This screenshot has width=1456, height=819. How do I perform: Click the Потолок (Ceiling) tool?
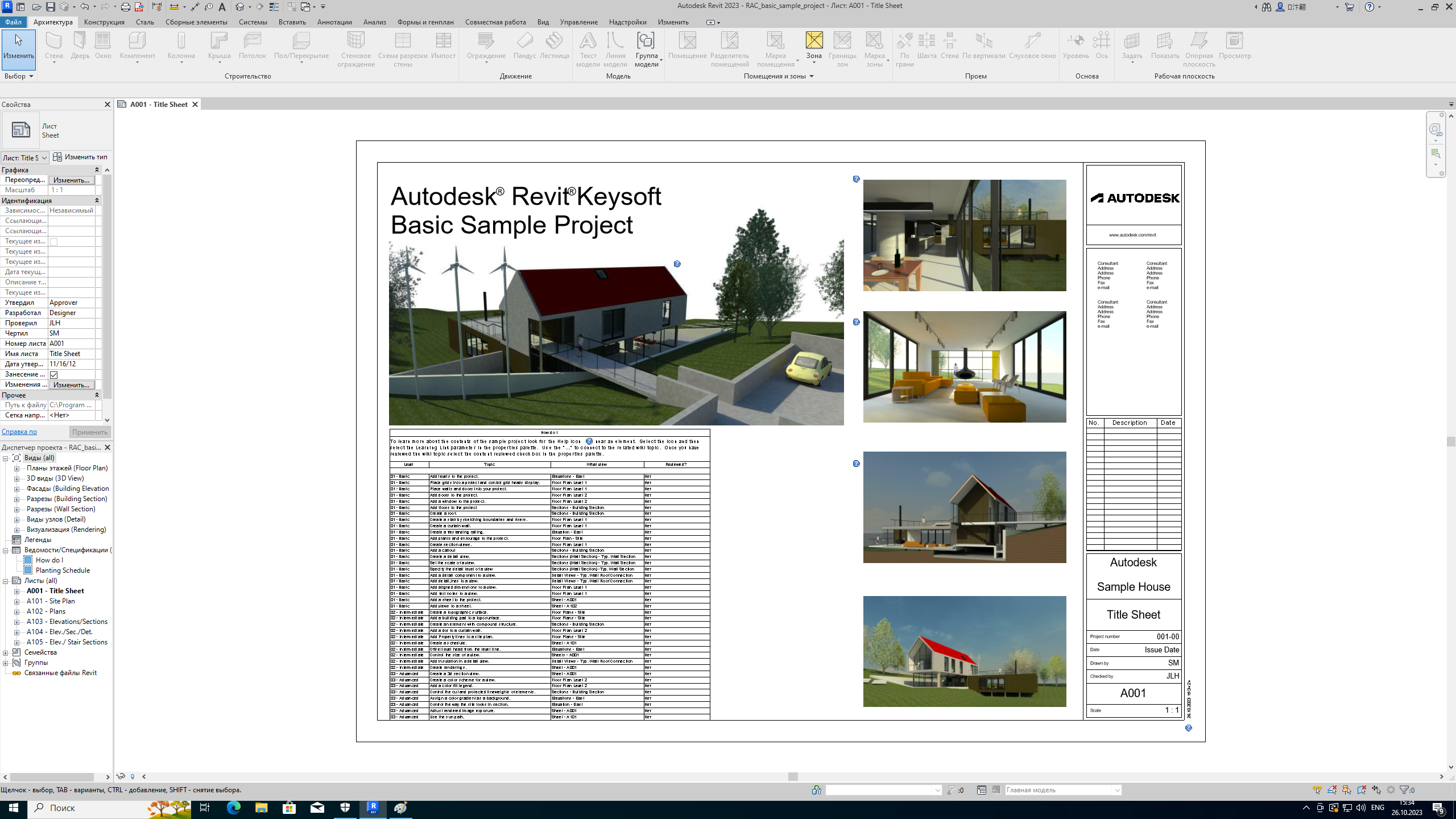tap(253, 45)
